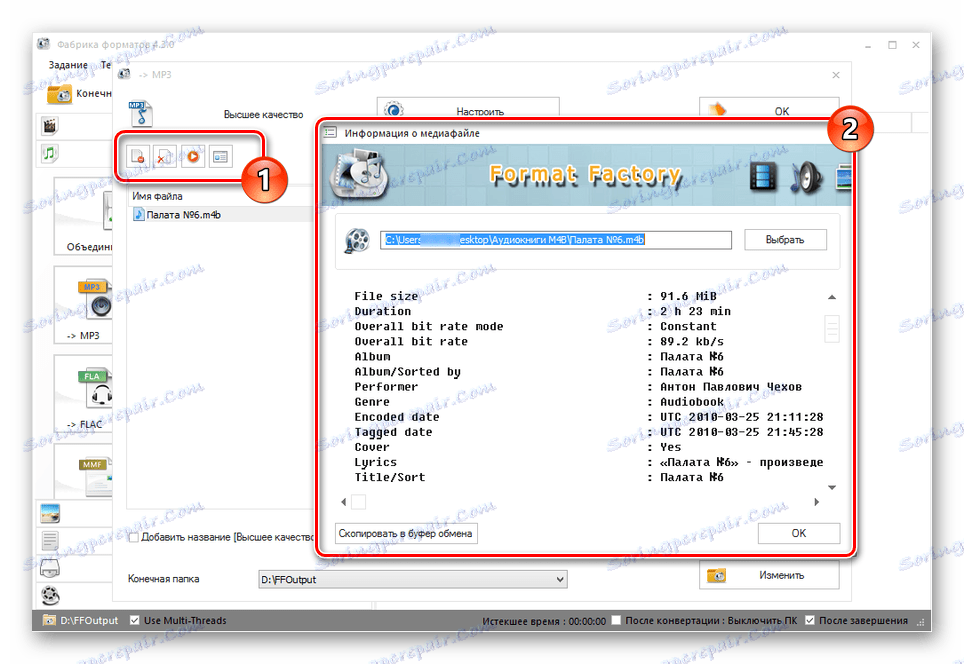Open the media file info toolbar icon

220,157
